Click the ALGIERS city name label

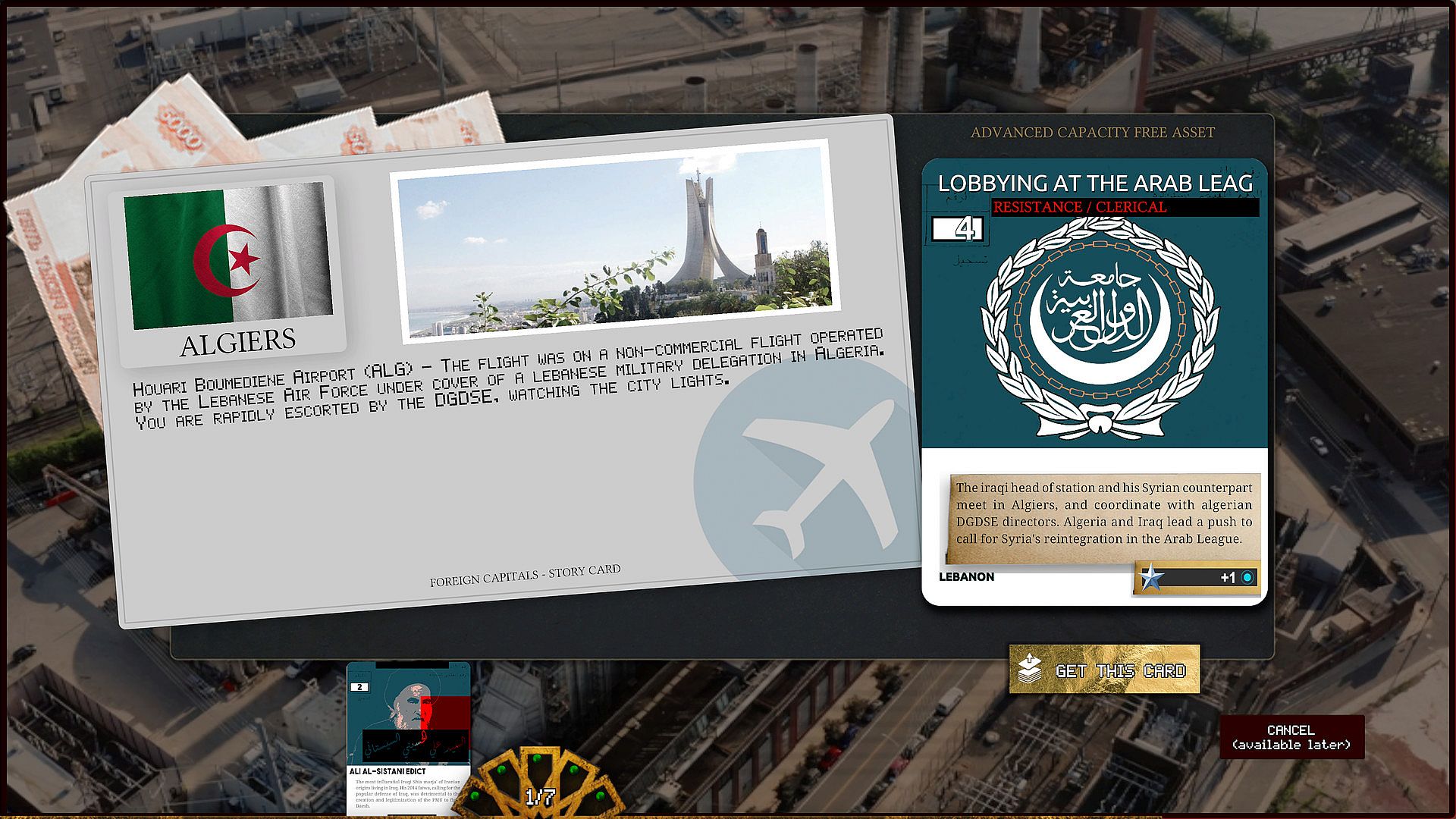(x=237, y=343)
